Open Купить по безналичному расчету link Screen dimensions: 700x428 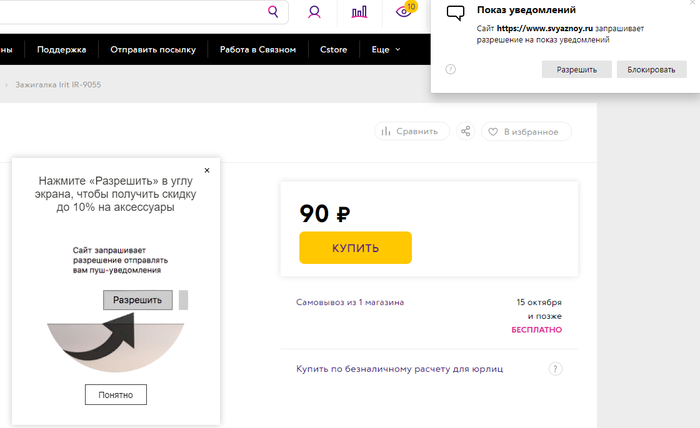[x=399, y=369]
